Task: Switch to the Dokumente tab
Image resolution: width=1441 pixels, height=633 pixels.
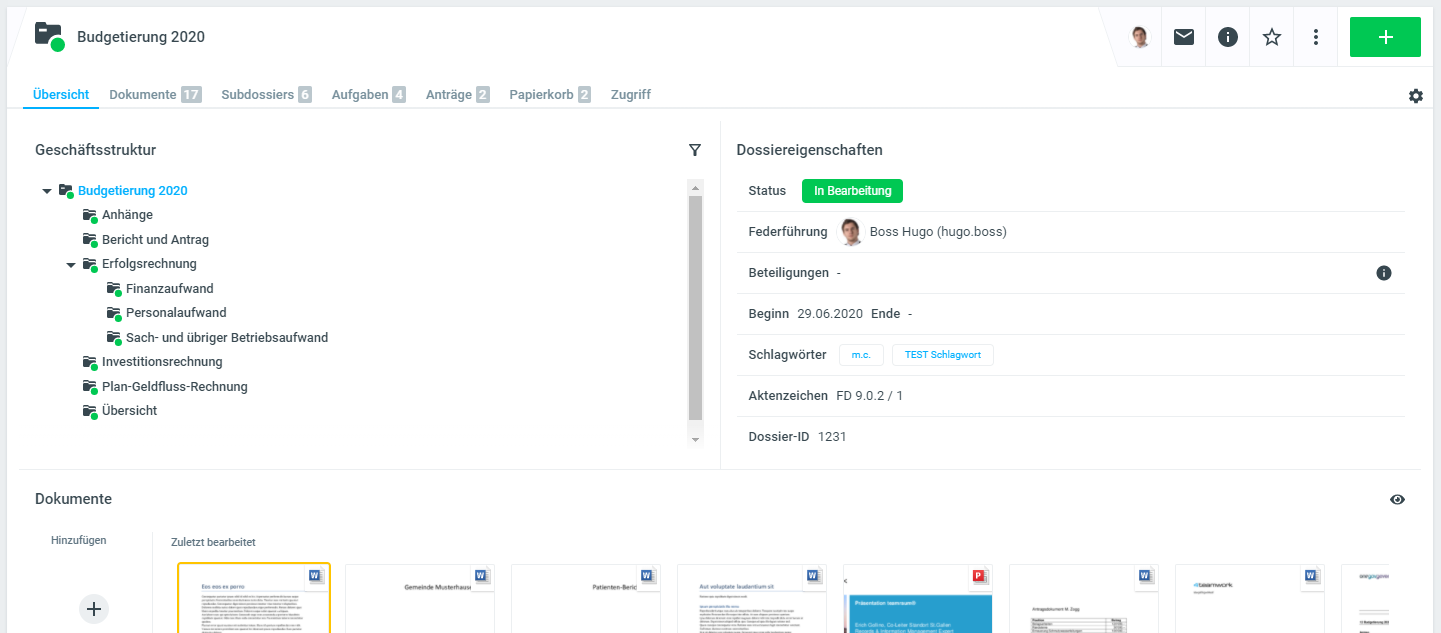Action: (143, 95)
